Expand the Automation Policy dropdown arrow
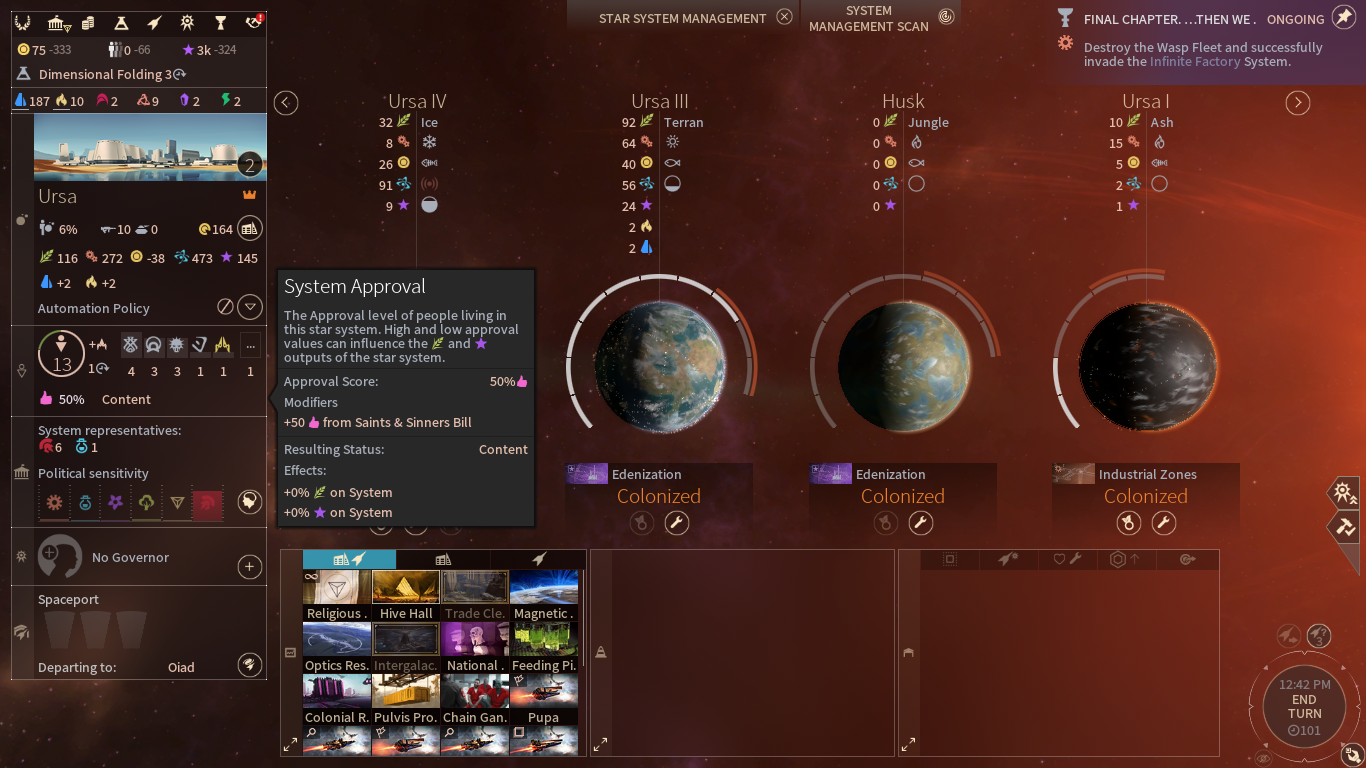 pyautogui.click(x=250, y=307)
